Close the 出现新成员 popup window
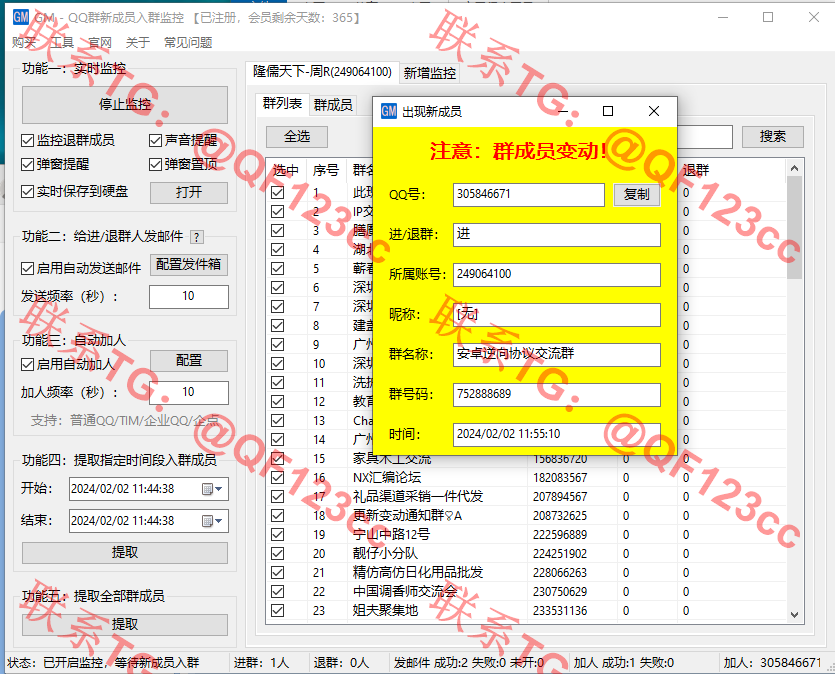This screenshot has width=835, height=674. tap(654, 111)
